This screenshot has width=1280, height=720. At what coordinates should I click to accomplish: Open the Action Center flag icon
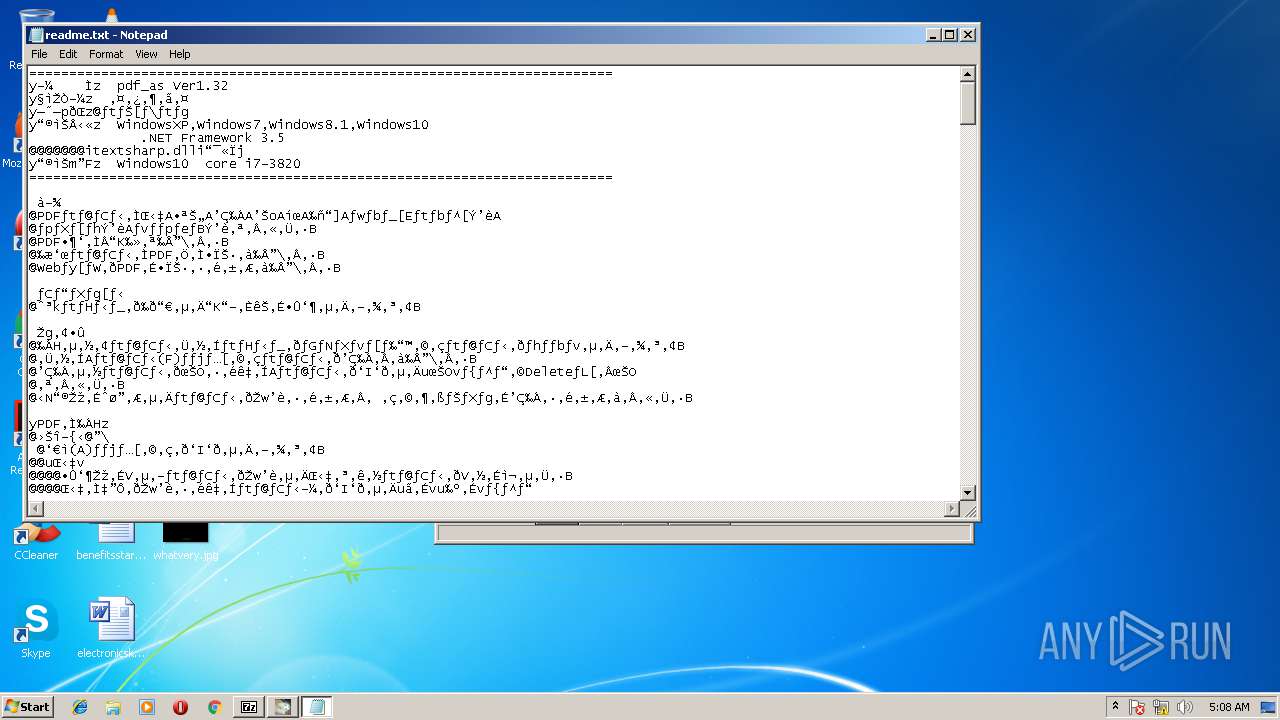pyautogui.click(x=1138, y=707)
